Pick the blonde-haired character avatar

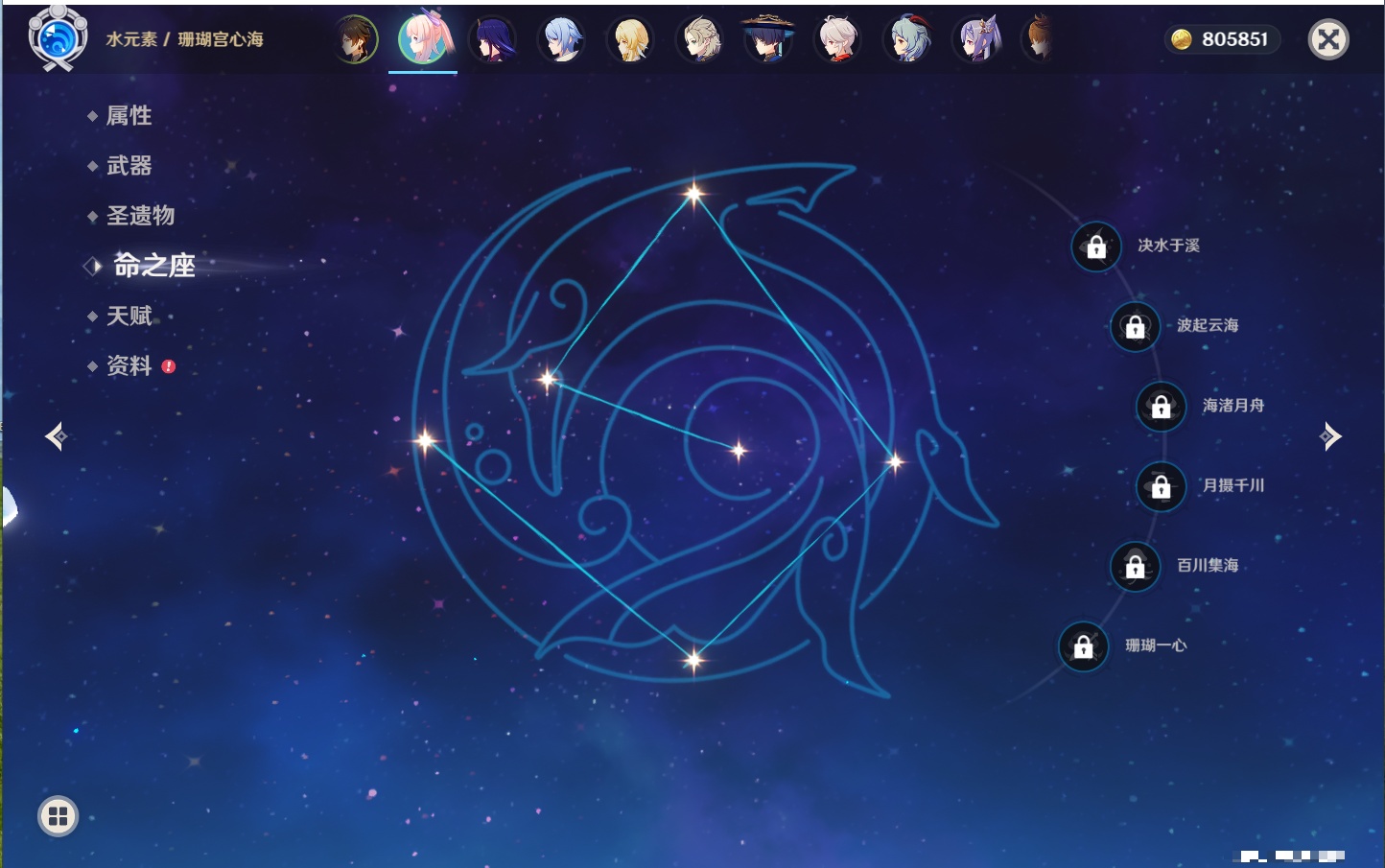[x=631, y=39]
